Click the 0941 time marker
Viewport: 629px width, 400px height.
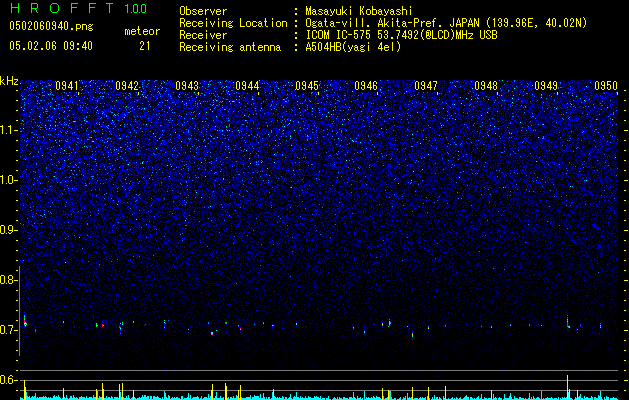(67, 86)
